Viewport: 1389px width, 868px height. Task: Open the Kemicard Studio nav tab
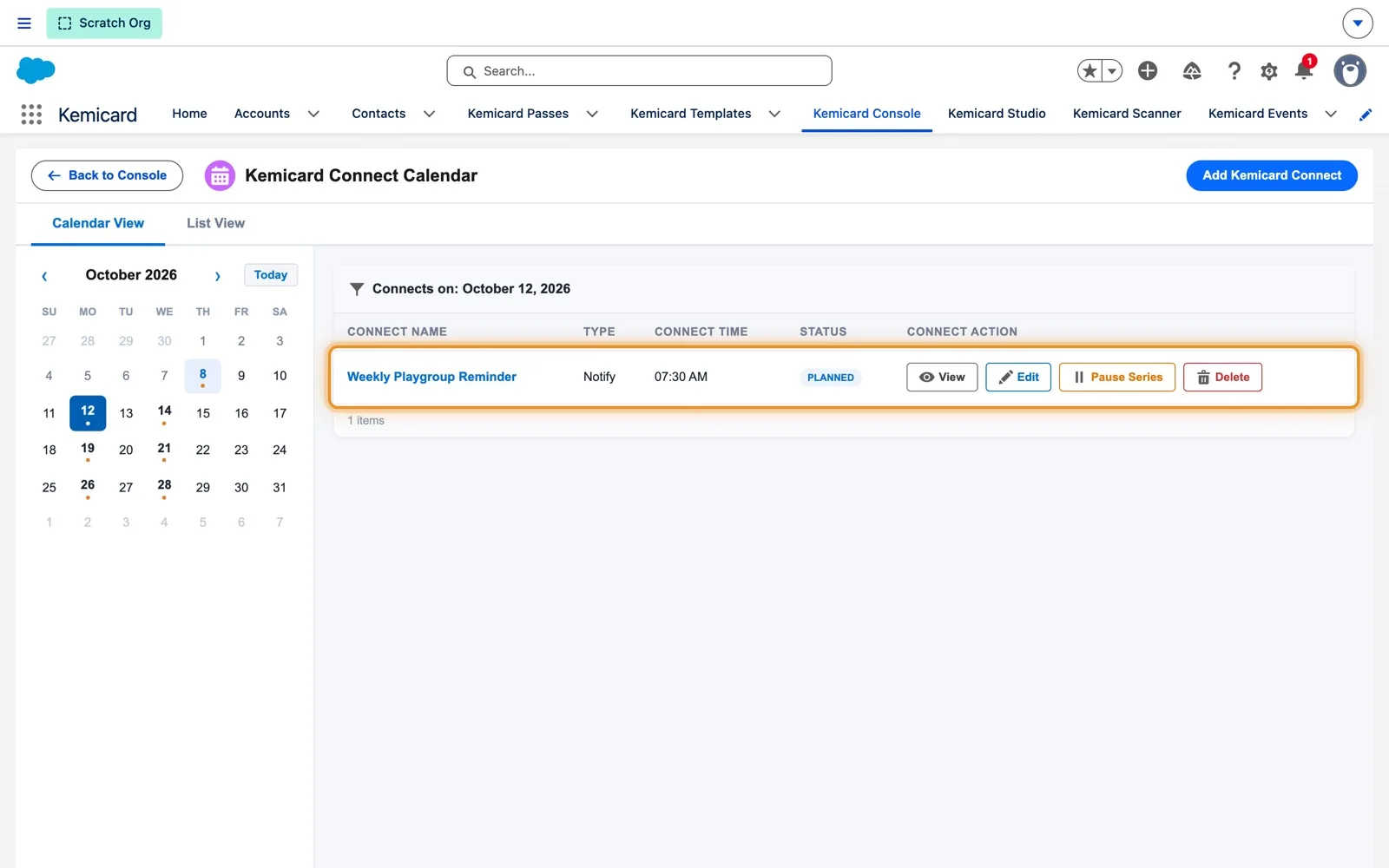pyautogui.click(x=997, y=114)
